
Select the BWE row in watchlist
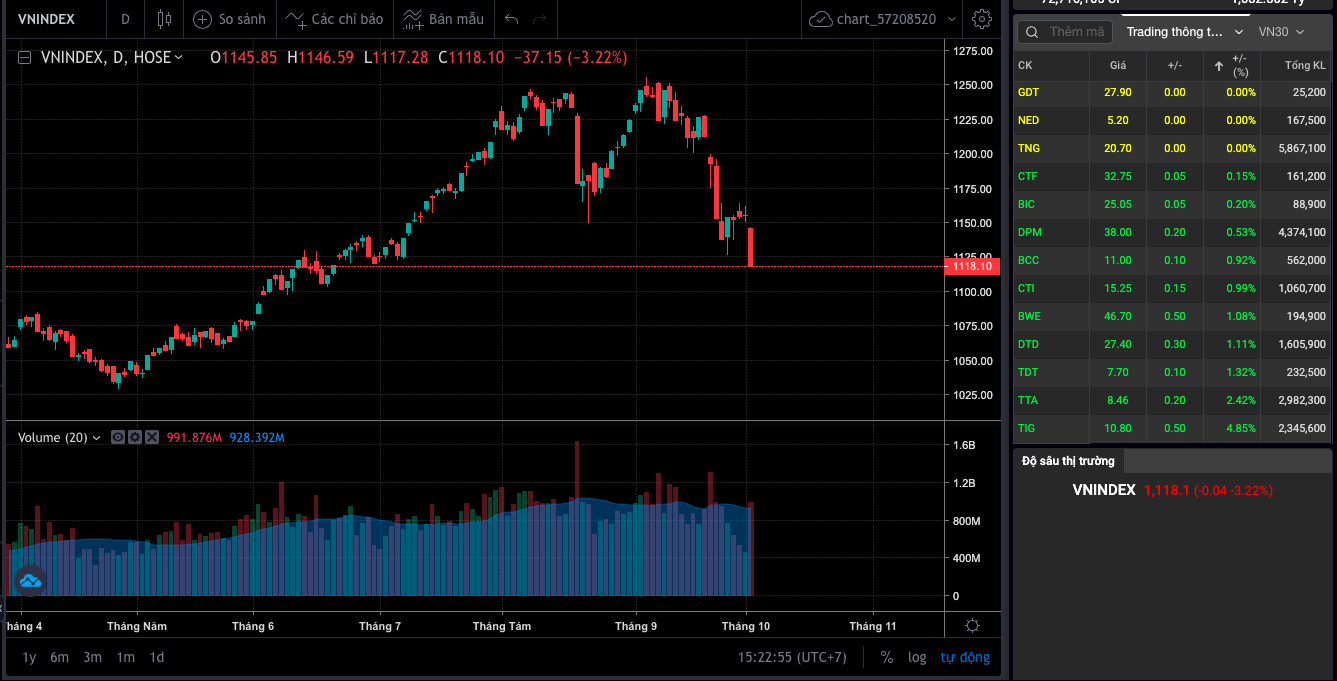click(x=1173, y=316)
